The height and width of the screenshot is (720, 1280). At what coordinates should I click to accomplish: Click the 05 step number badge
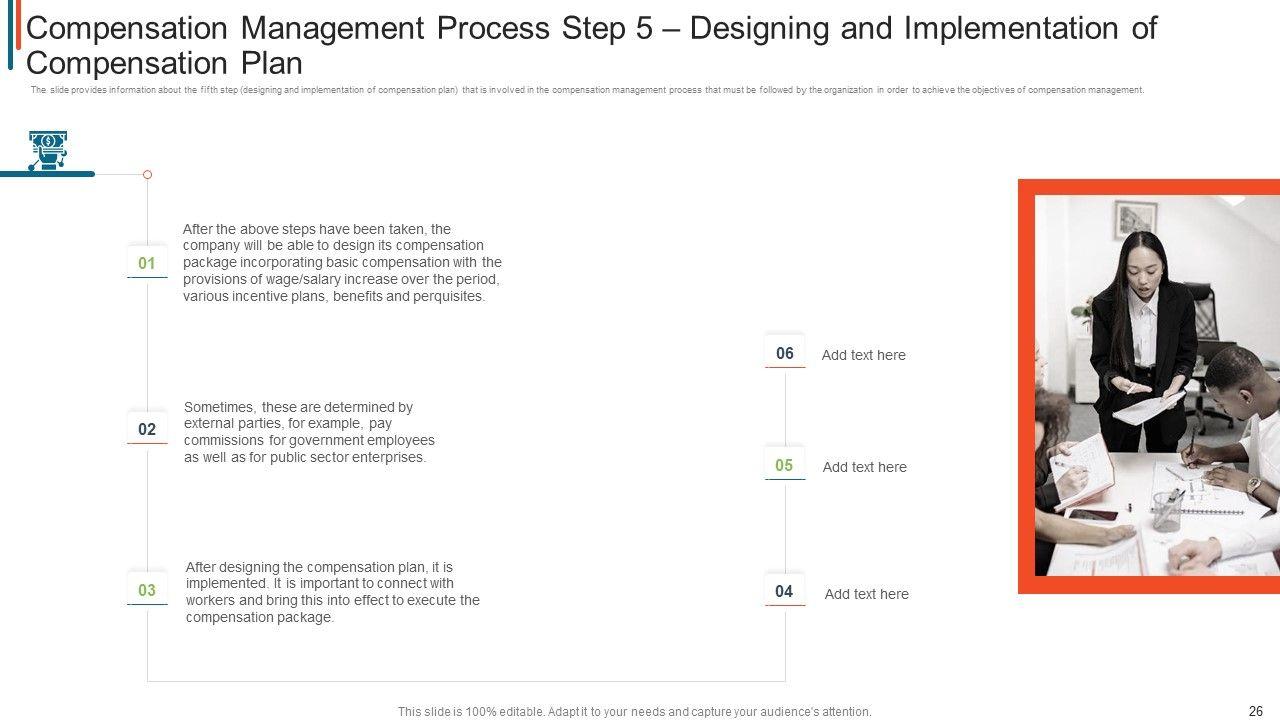pos(784,465)
